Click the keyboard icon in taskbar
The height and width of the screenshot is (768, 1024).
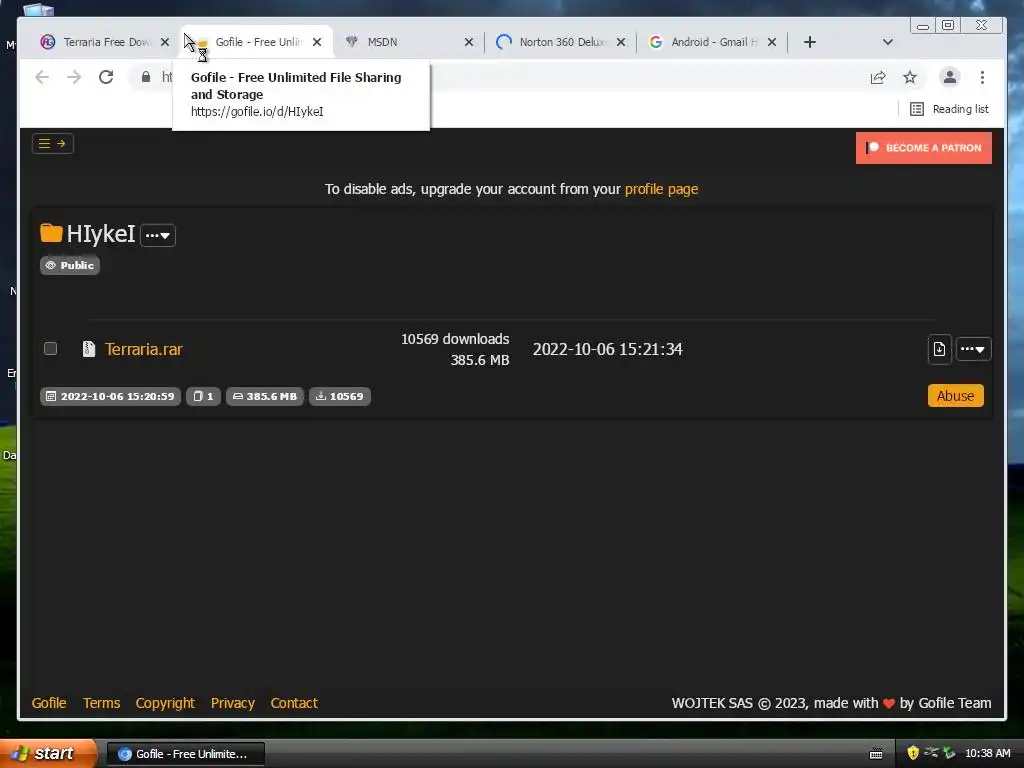pyautogui.click(x=876, y=754)
